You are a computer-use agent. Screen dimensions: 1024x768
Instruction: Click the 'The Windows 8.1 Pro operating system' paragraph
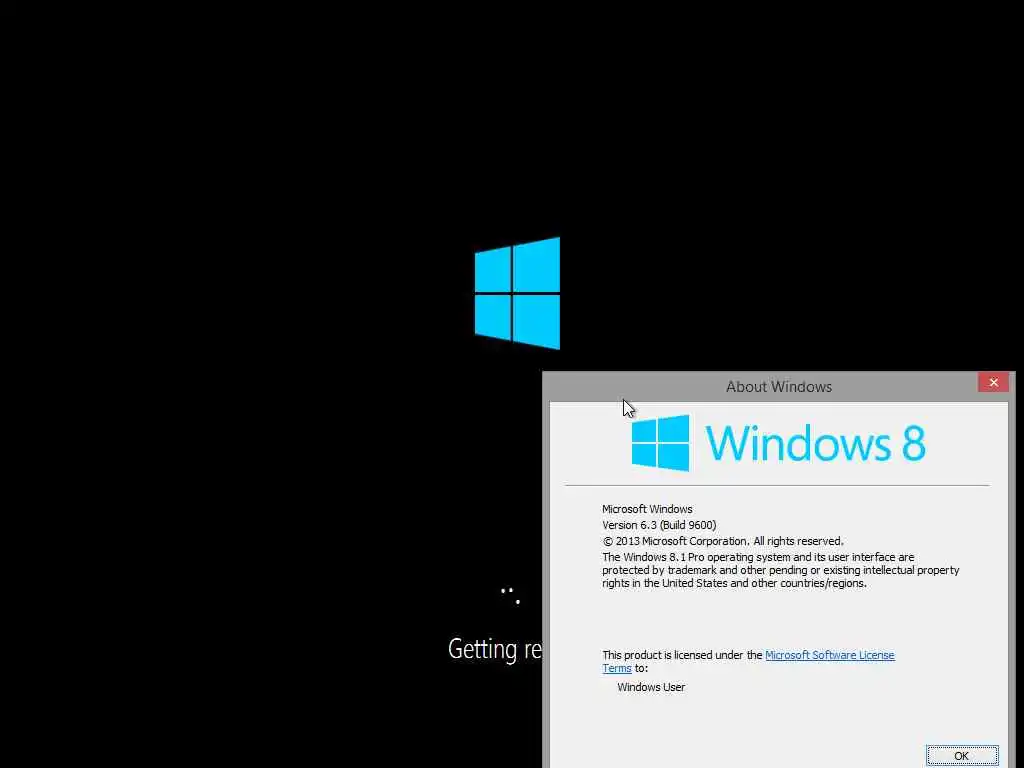tap(780, 570)
